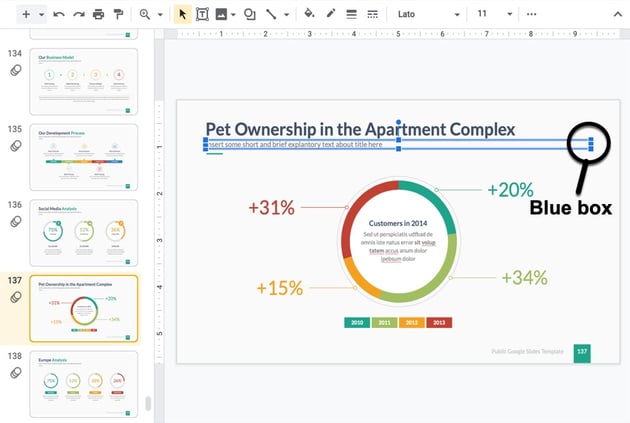630x423 pixels.
Task: Redo the last action
Action: 78,15
